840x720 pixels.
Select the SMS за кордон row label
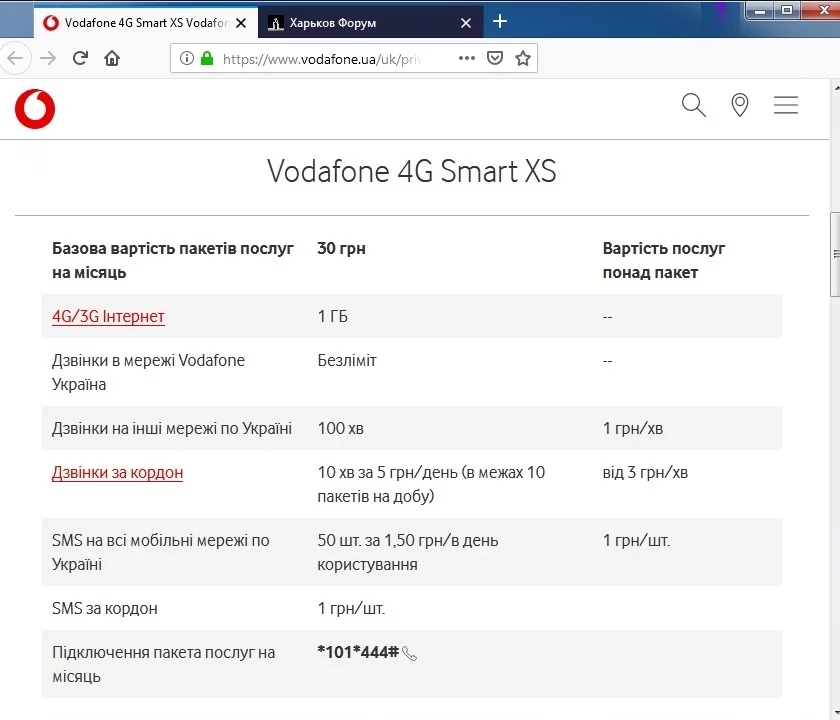pyautogui.click(x=104, y=609)
